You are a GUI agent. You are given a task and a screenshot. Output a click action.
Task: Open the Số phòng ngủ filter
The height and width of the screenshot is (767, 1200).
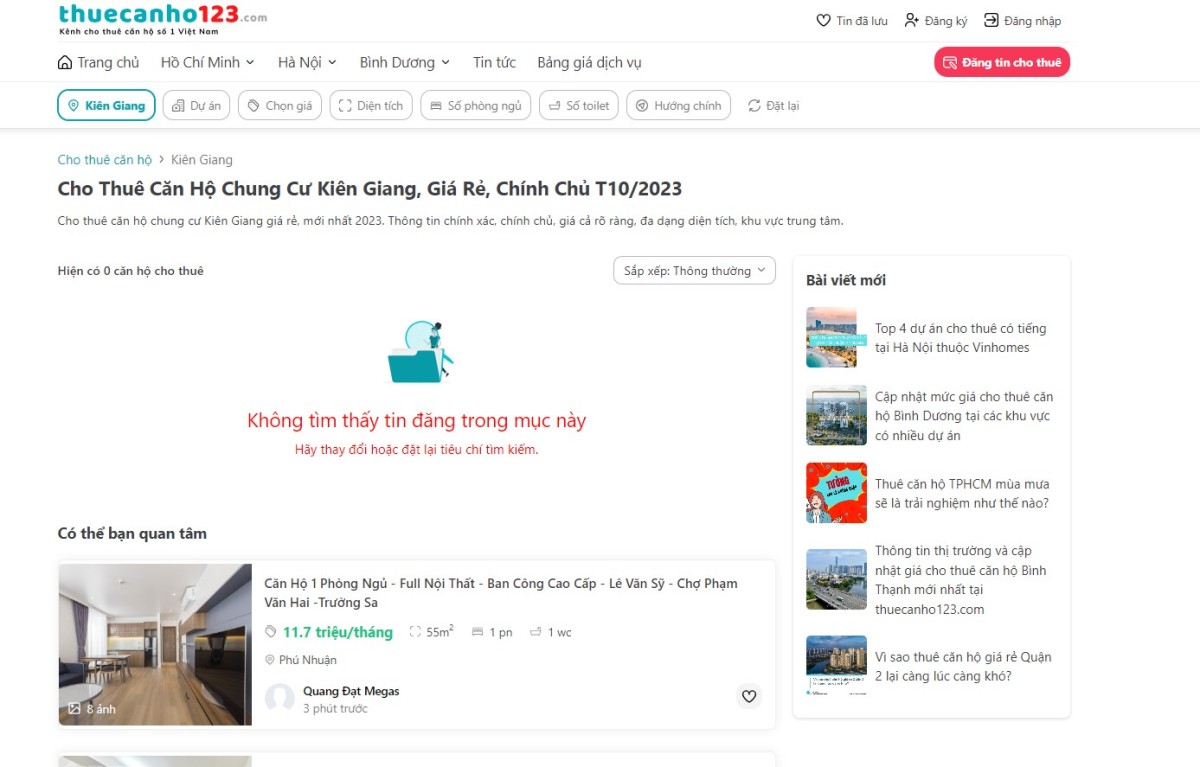pyautogui.click(x=476, y=106)
